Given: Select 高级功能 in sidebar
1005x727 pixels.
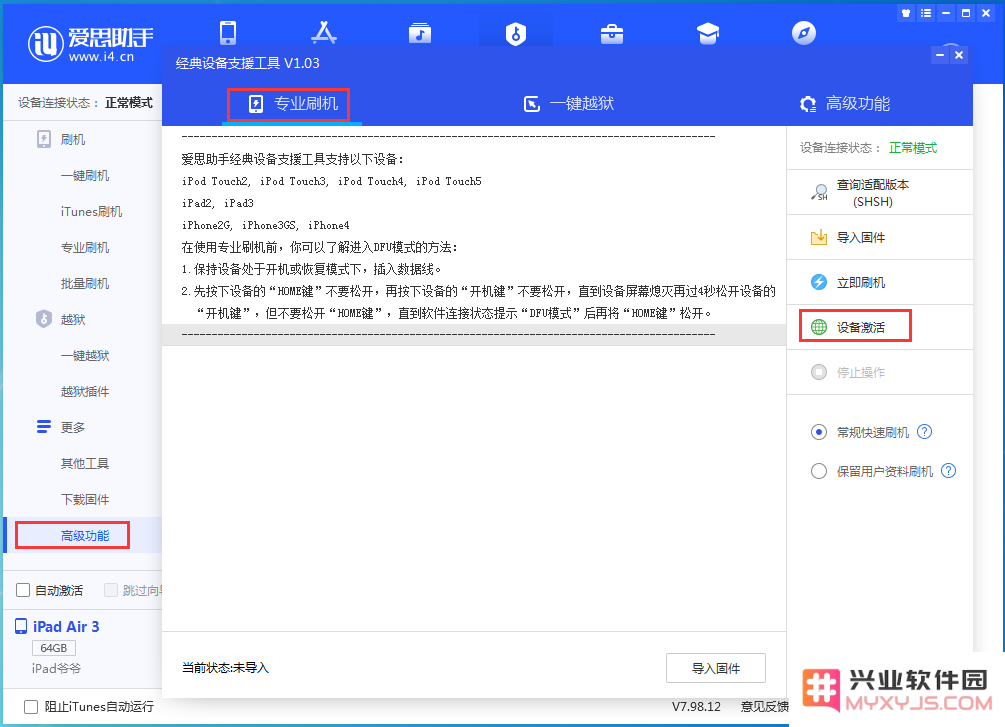Looking at the screenshot, I should pyautogui.click(x=85, y=535).
